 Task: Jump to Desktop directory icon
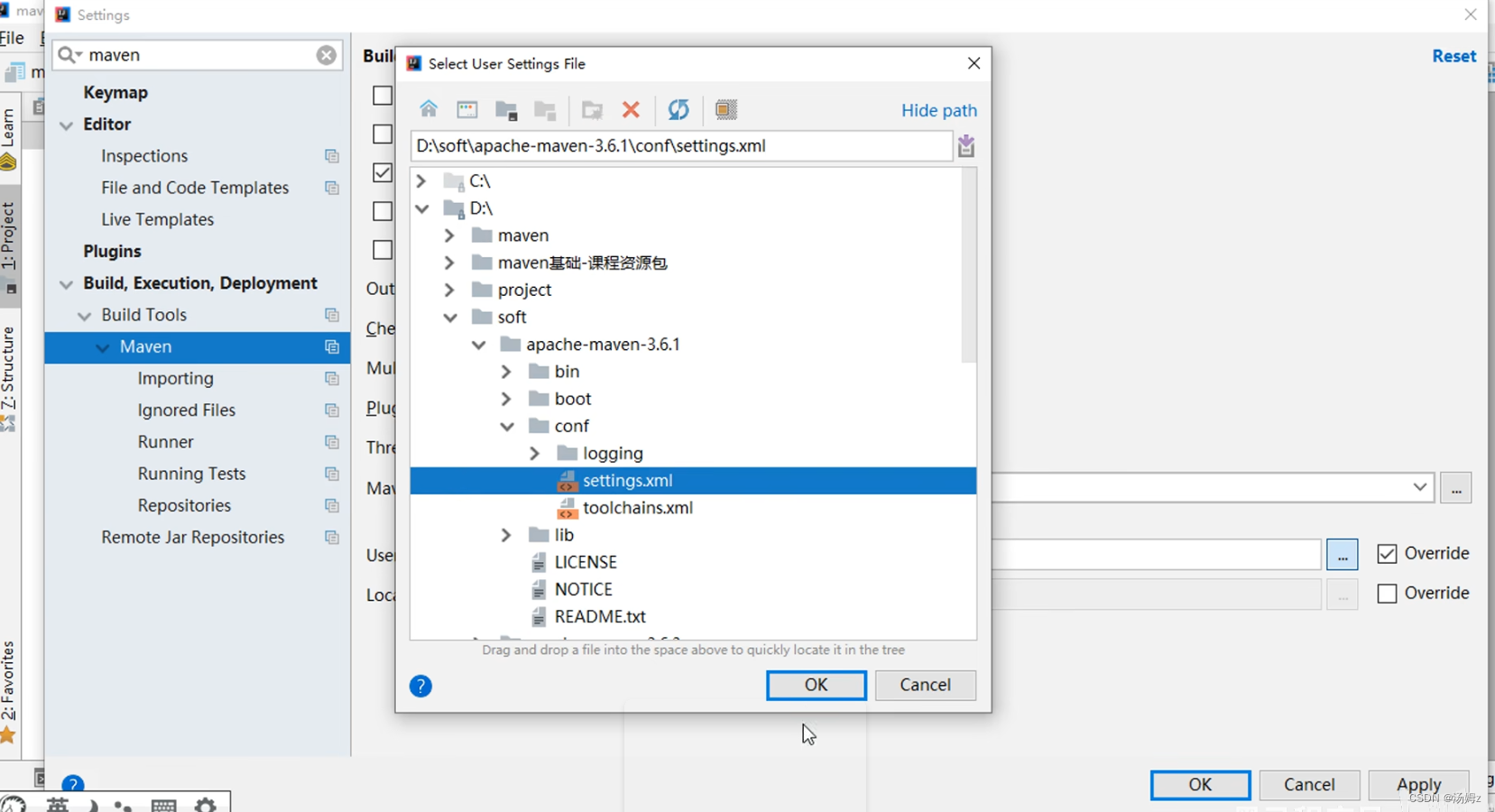[x=466, y=109]
